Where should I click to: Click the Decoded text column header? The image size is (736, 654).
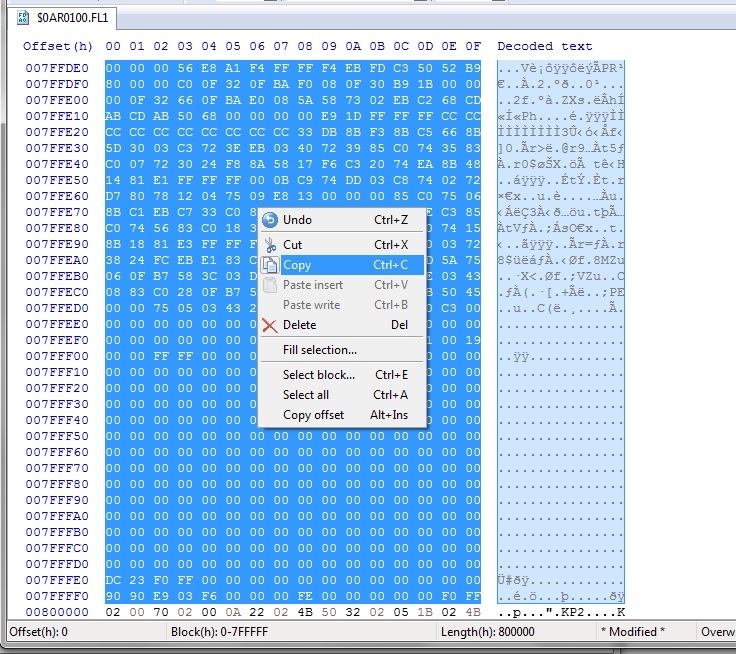[544, 46]
